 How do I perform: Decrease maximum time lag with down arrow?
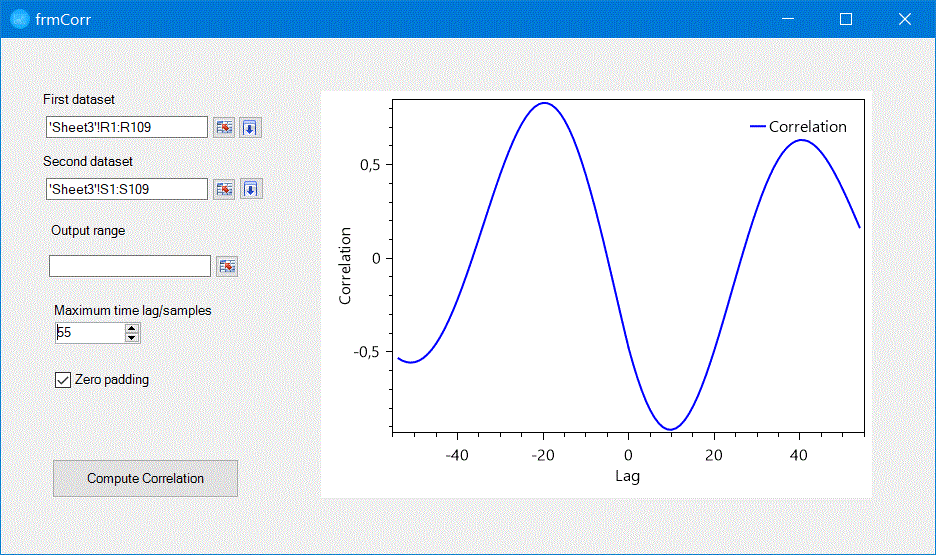click(132, 338)
